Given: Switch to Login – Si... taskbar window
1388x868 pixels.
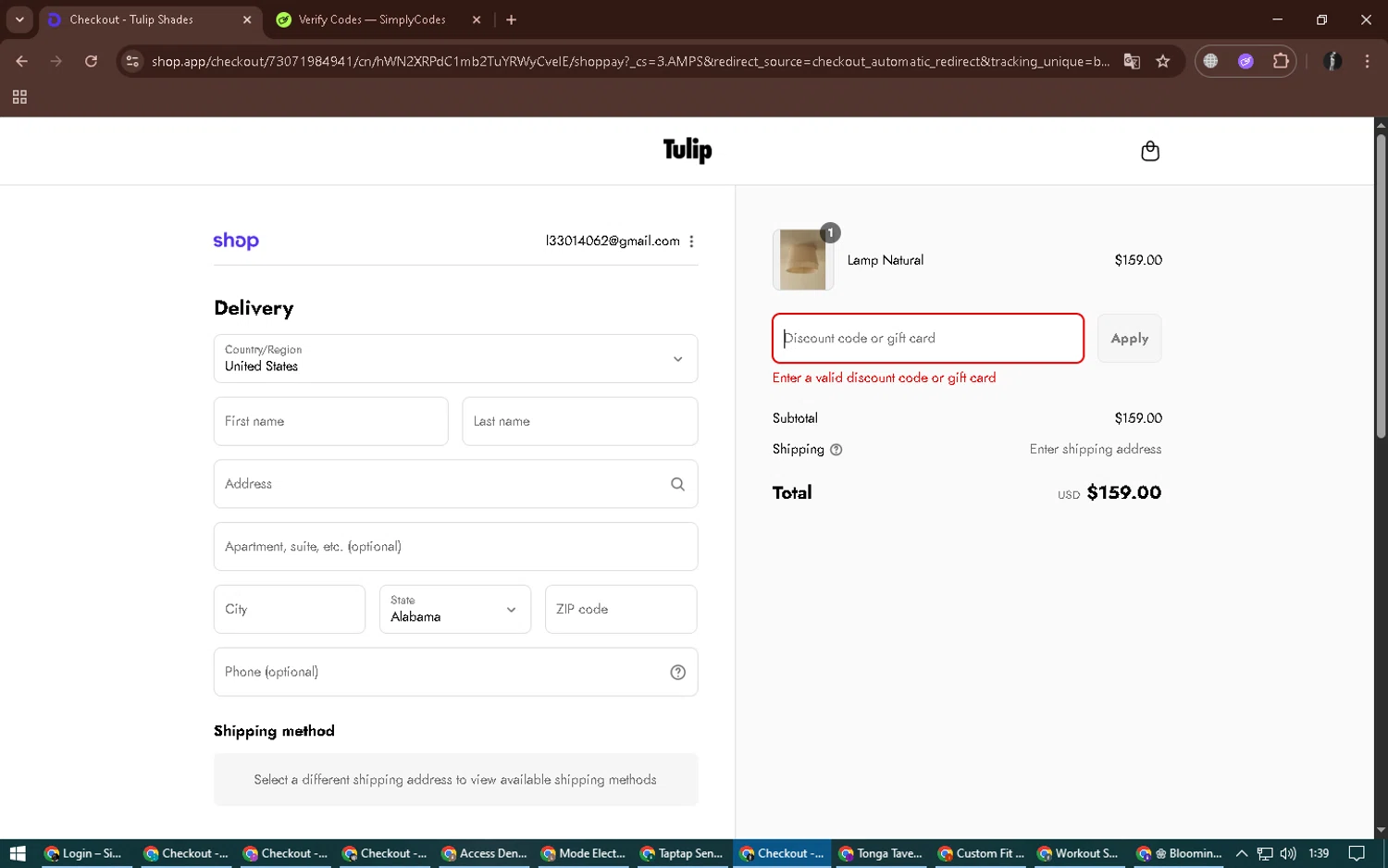Looking at the screenshot, I should tap(84, 853).
